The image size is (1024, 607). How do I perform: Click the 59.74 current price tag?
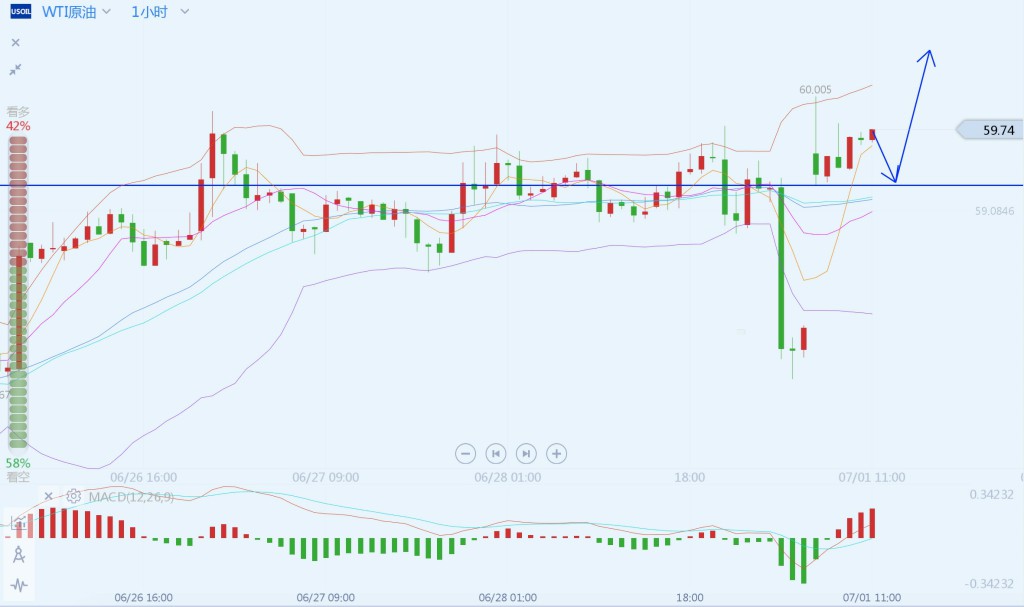[990, 130]
